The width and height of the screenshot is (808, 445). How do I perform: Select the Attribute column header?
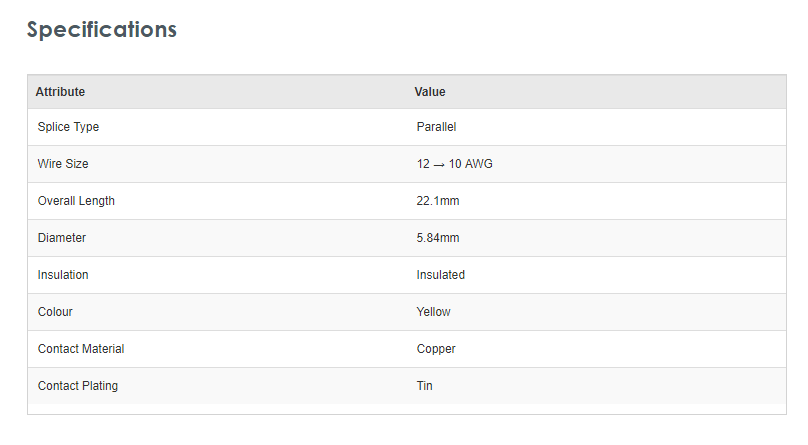click(60, 92)
